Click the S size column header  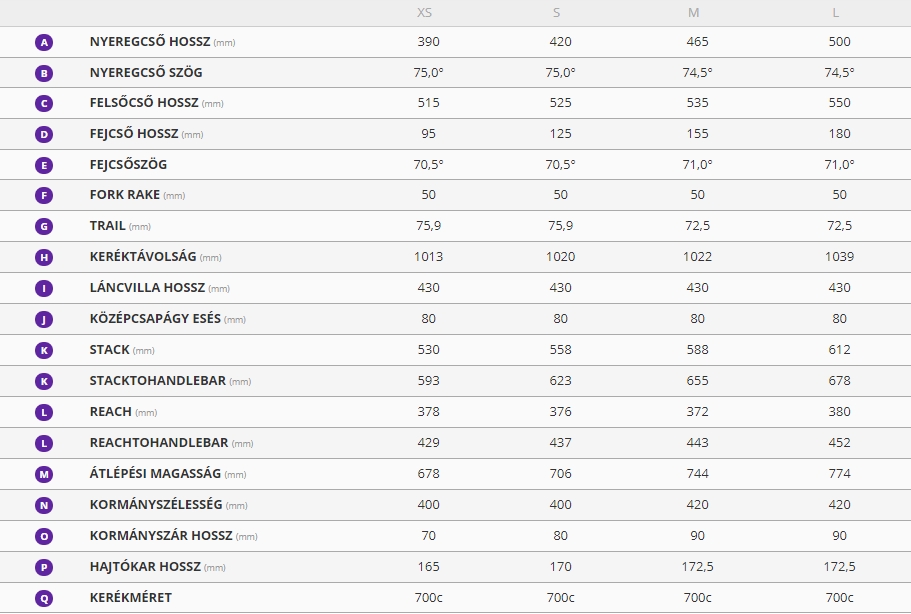click(x=557, y=13)
